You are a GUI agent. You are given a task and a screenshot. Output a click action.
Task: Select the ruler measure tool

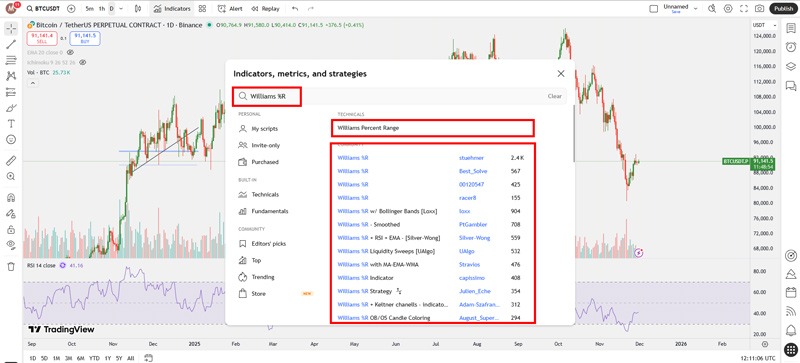pyautogui.click(x=11, y=160)
